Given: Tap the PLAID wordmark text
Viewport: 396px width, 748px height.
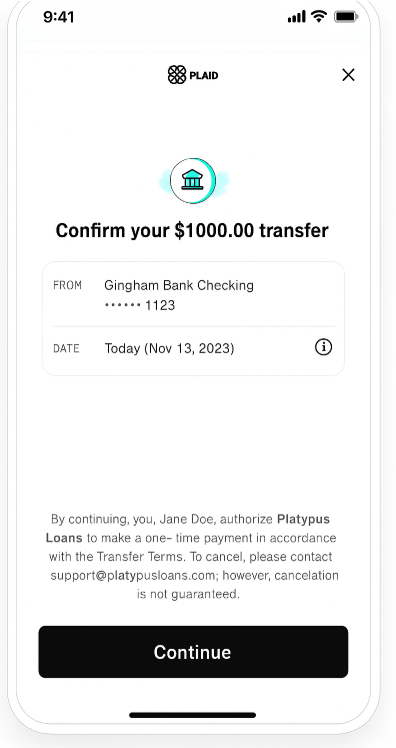Looking at the screenshot, I should coord(204,75).
